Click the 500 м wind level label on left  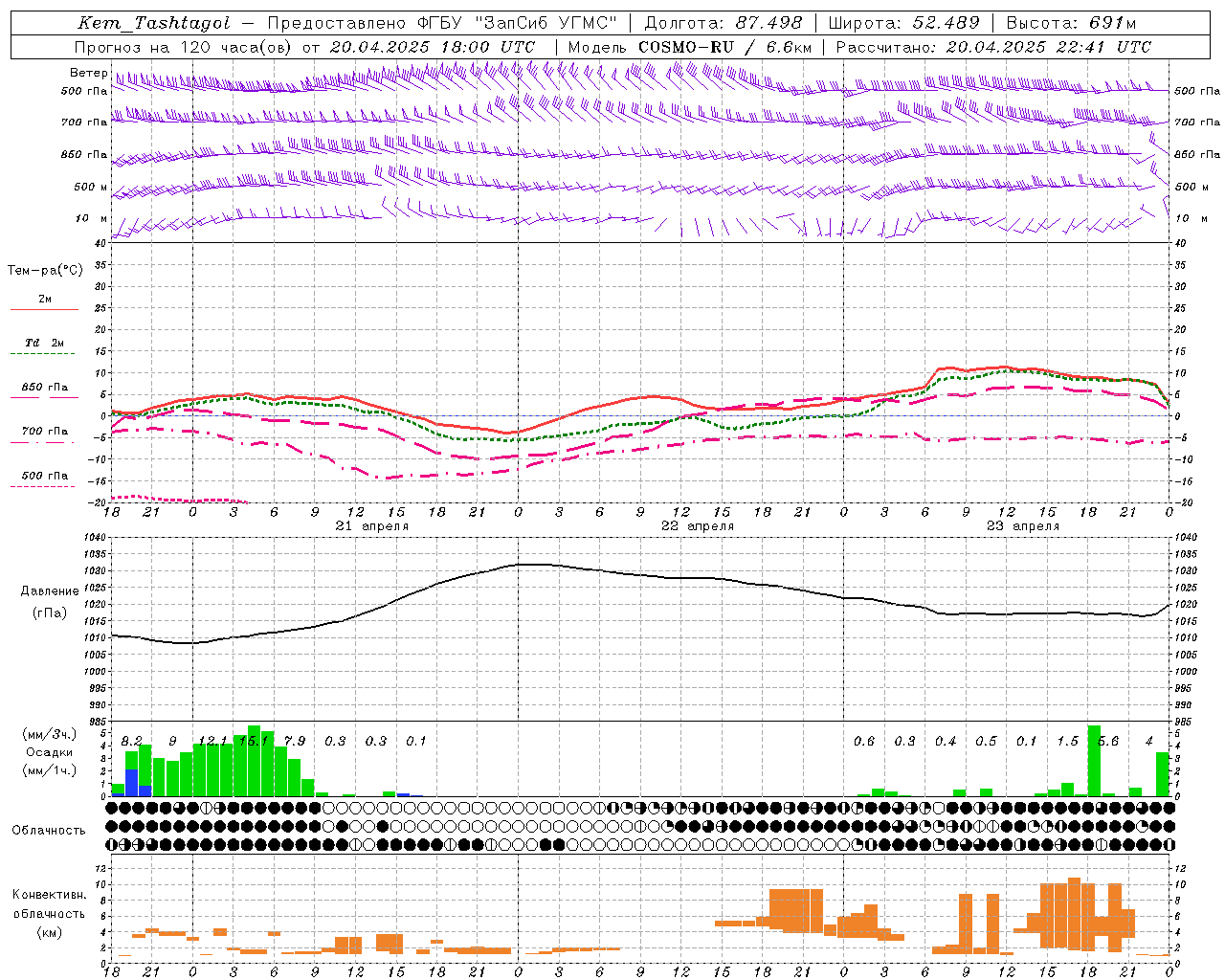tap(91, 187)
